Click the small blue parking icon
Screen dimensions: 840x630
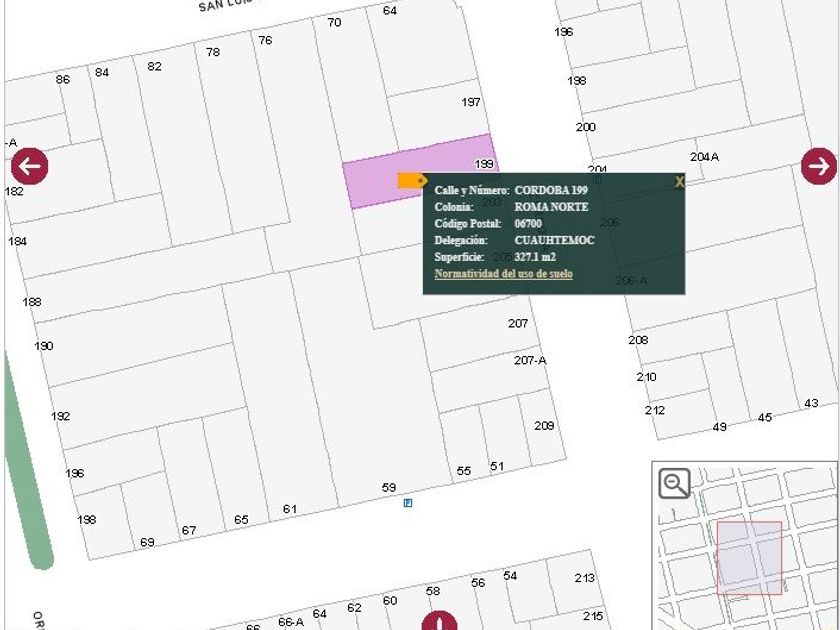(408, 502)
